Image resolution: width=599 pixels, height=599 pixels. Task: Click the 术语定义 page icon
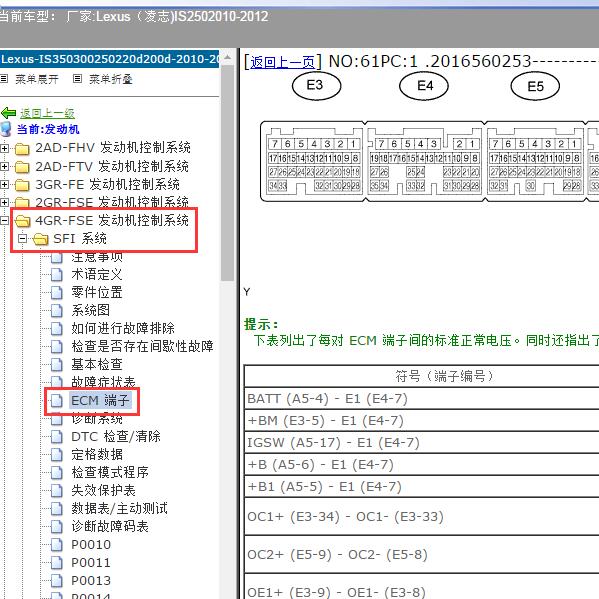point(57,275)
